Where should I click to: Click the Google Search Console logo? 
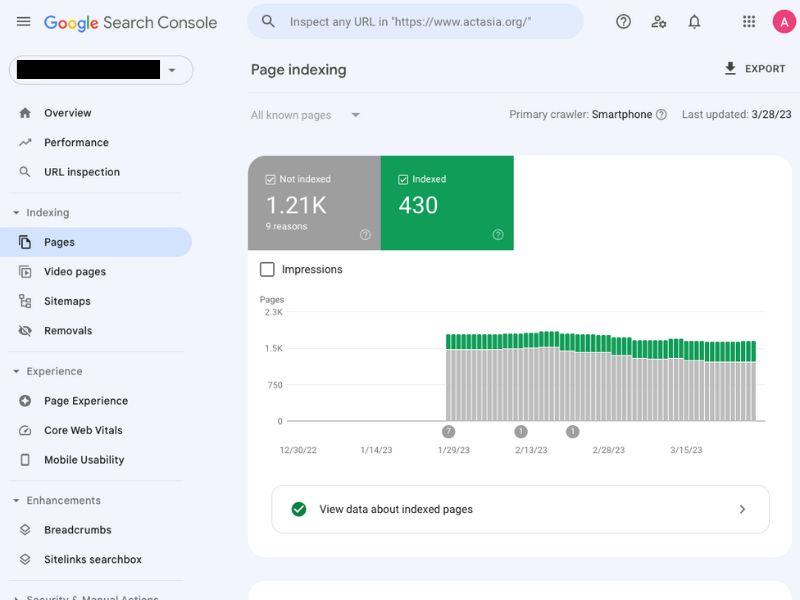coord(131,22)
